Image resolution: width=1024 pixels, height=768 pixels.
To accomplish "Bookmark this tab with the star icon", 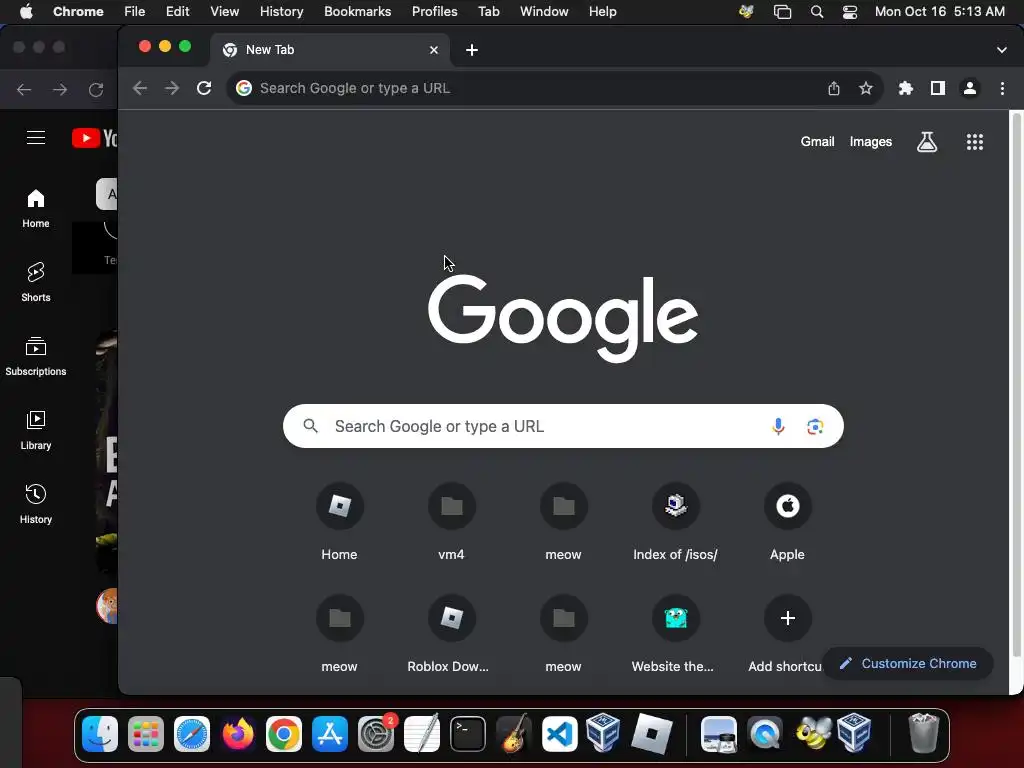I will coord(866,88).
